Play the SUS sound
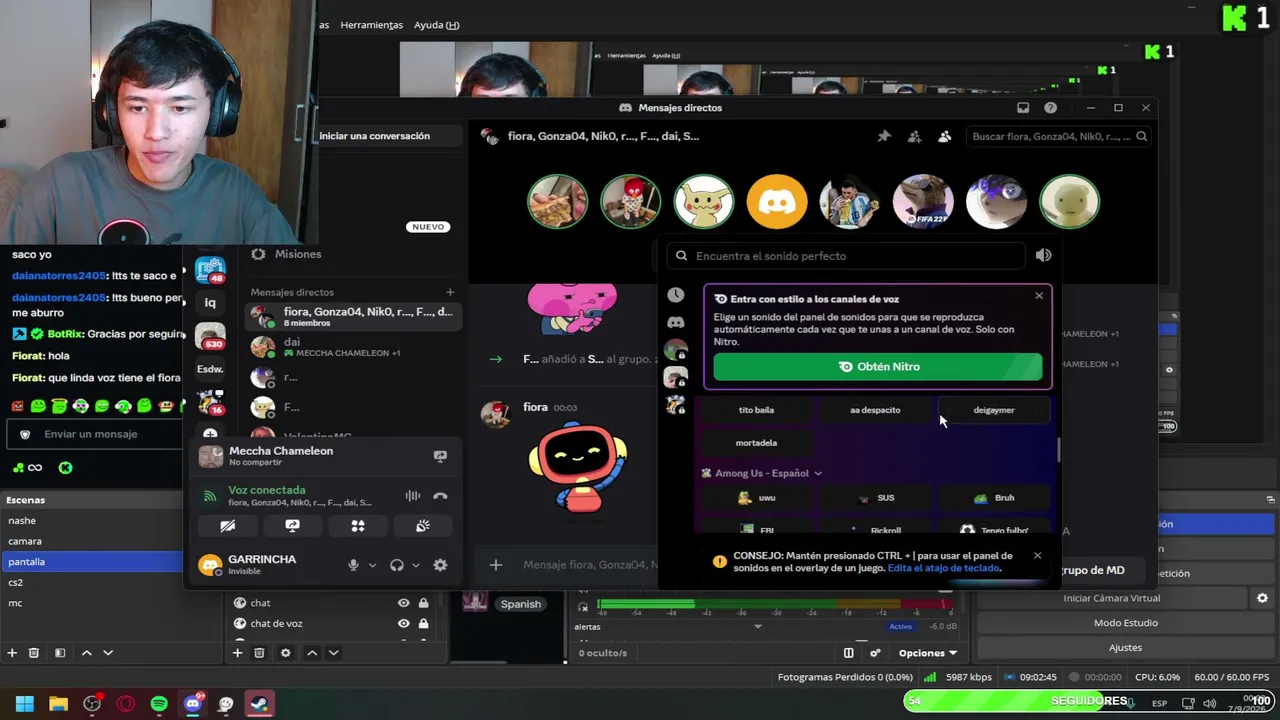This screenshot has width=1280, height=720. (875, 498)
